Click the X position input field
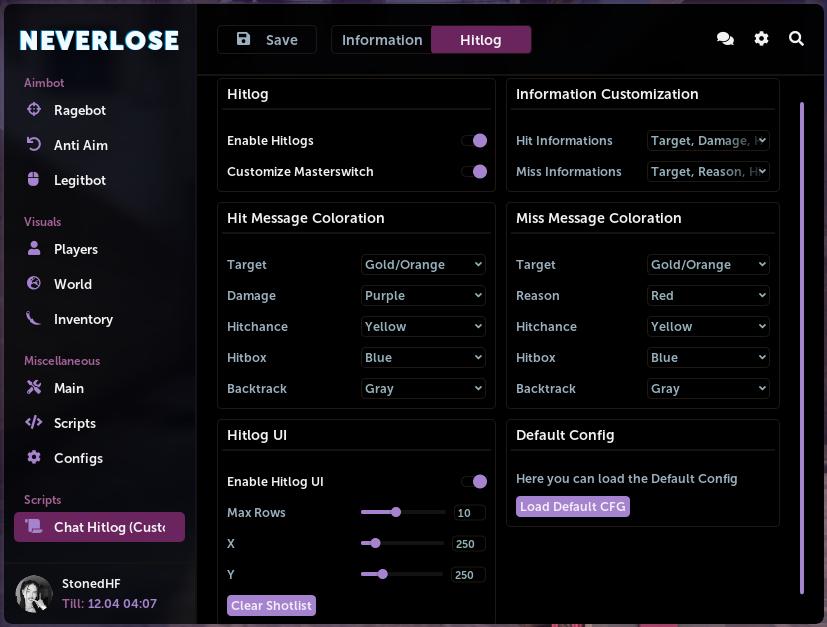The width and height of the screenshot is (827, 627). pyautogui.click(x=468, y=543)
